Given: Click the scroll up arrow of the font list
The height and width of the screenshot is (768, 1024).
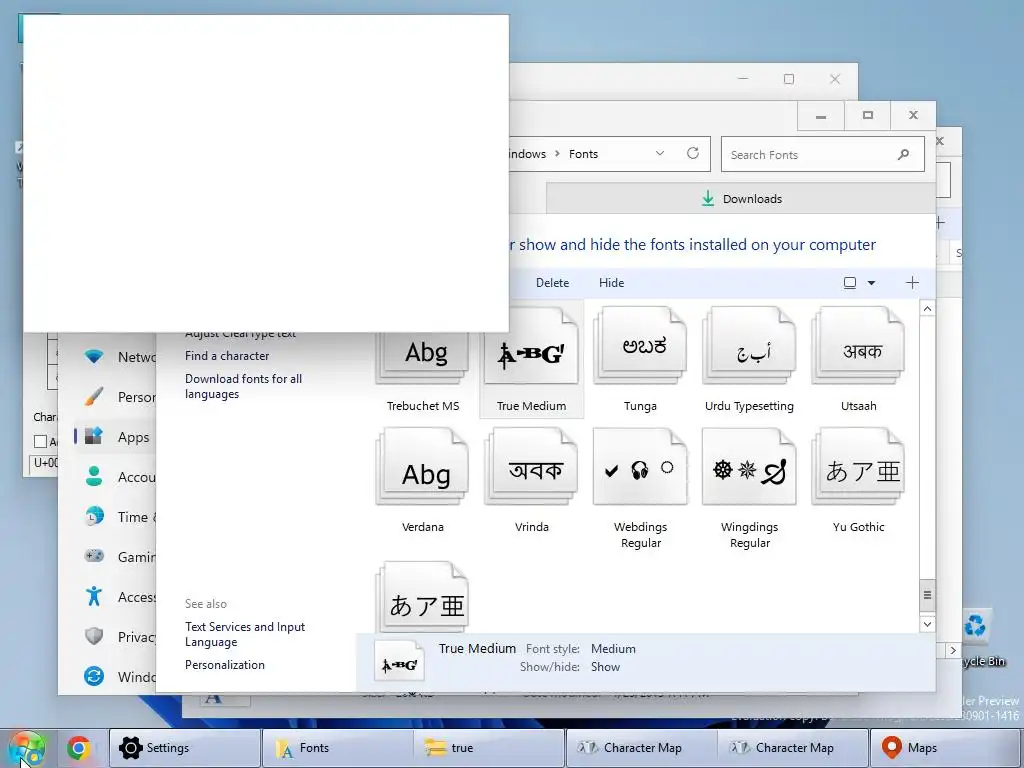Looking at the screenshot, I should [x=927, y=308].
